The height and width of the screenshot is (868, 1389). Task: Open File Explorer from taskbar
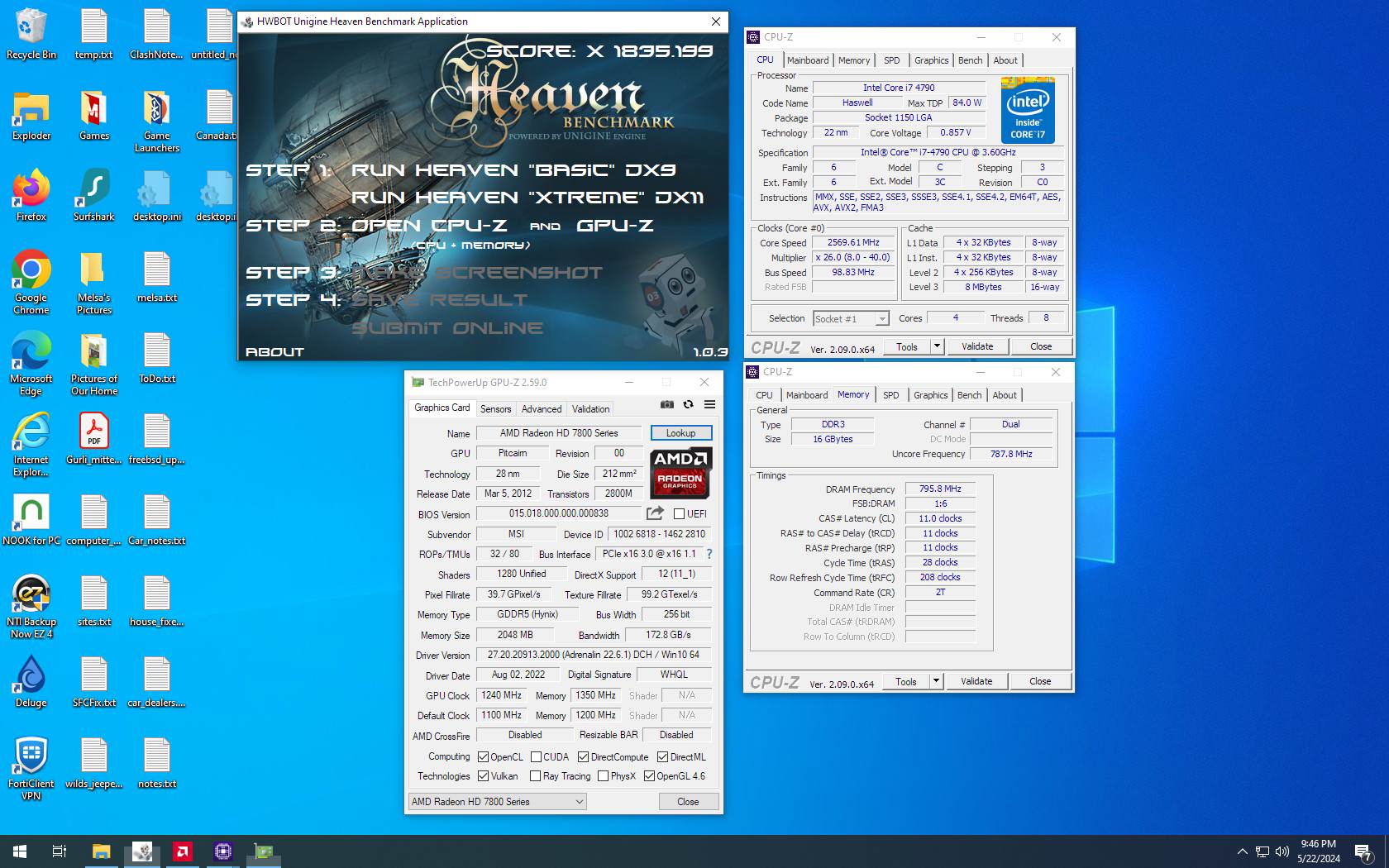101,851
